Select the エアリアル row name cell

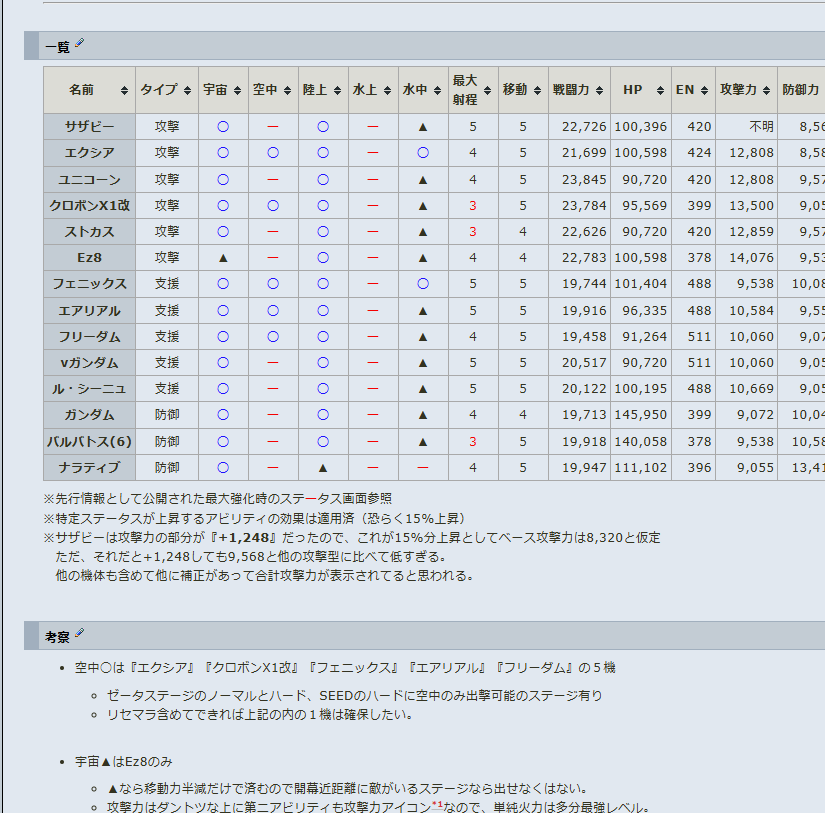[x=89, y=310]
